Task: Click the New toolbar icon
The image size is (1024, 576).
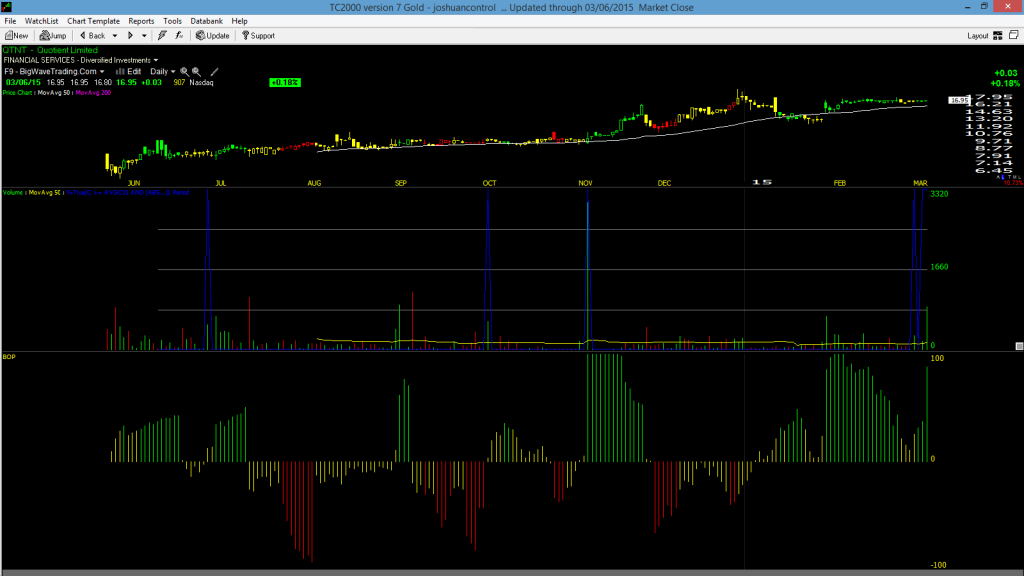Action: tap(16, 36)
